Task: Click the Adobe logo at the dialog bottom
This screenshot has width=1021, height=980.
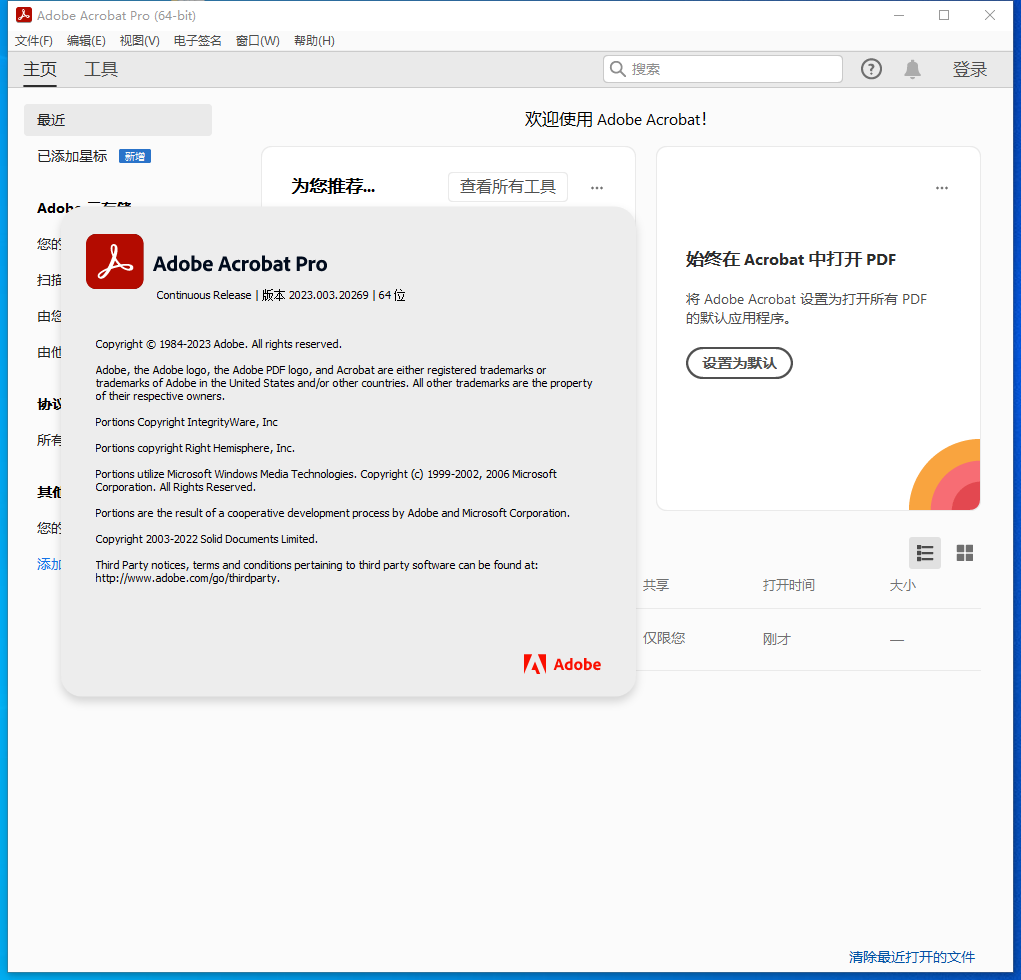Action: (561, 663)
